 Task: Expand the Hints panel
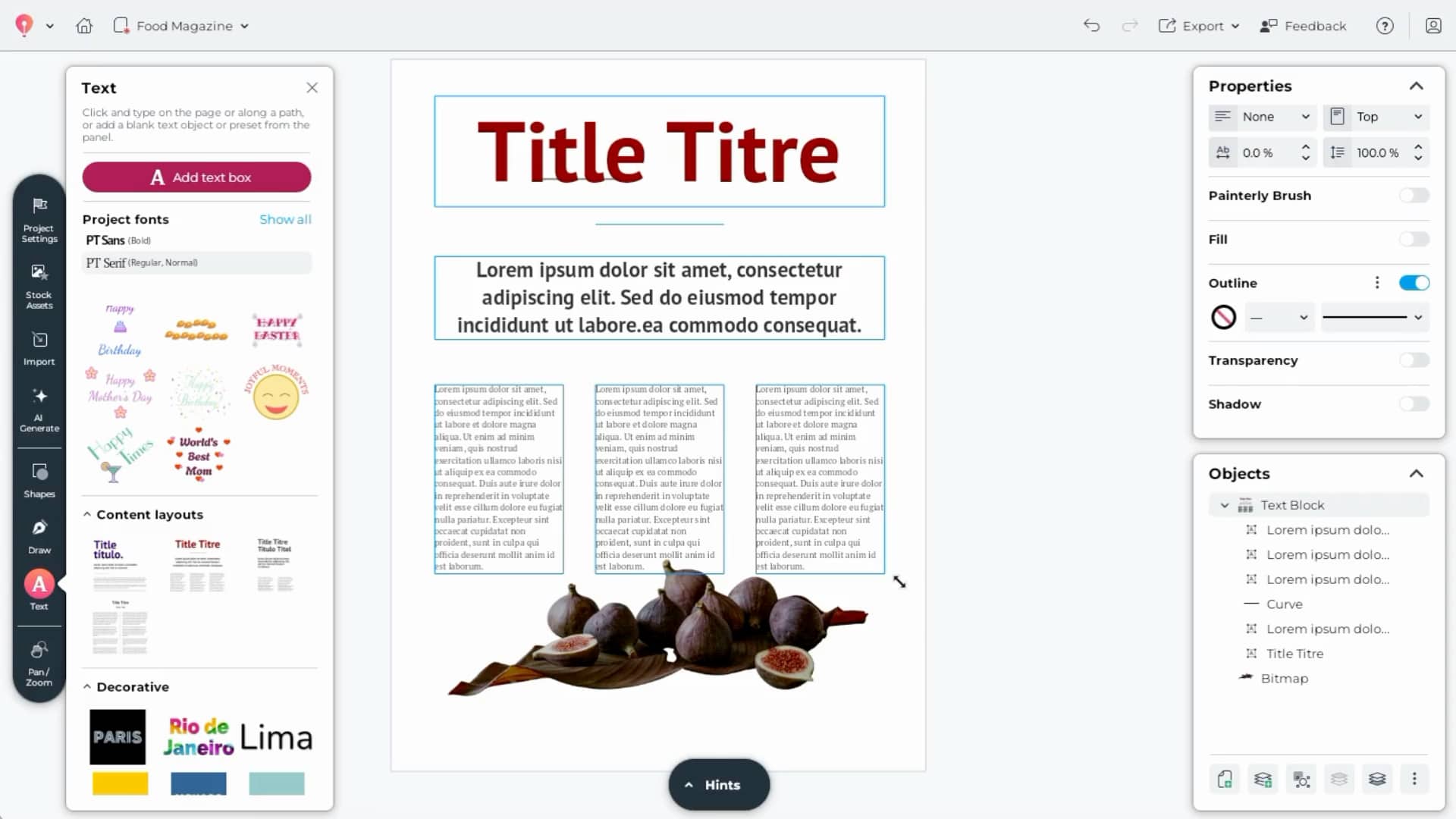tap(717, 784)
